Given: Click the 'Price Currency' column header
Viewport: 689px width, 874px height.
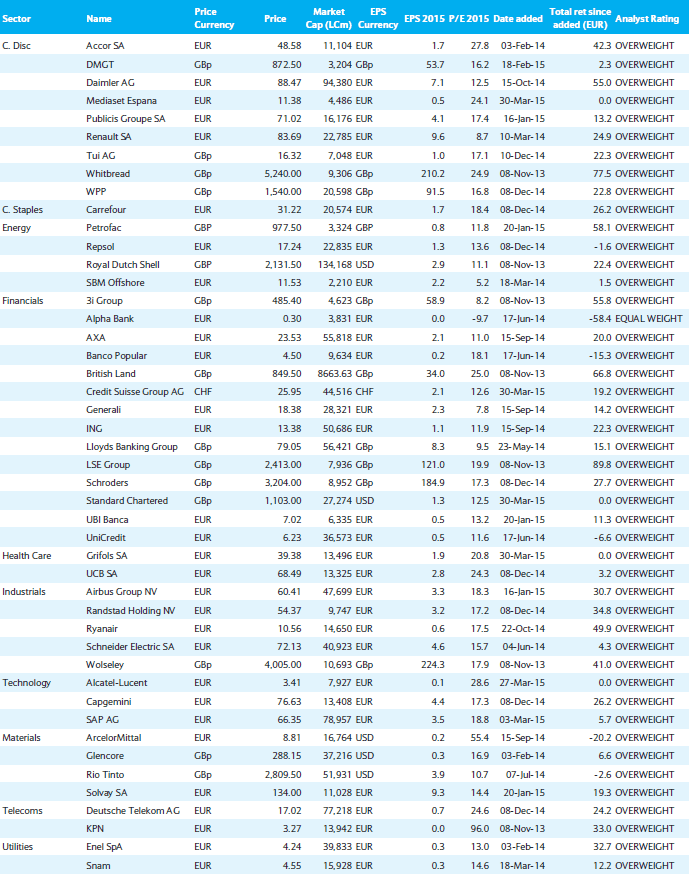Looking at the screenshot, I should (214, 18).
